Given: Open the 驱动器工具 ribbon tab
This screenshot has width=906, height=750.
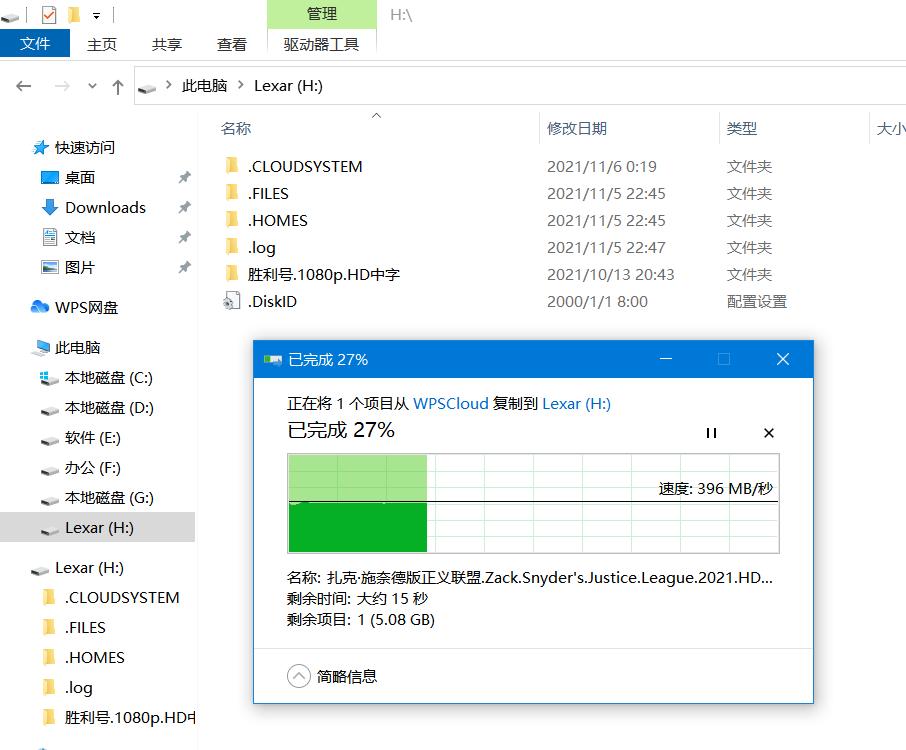Looking at the screenshot, I should [x=322, y=44].
